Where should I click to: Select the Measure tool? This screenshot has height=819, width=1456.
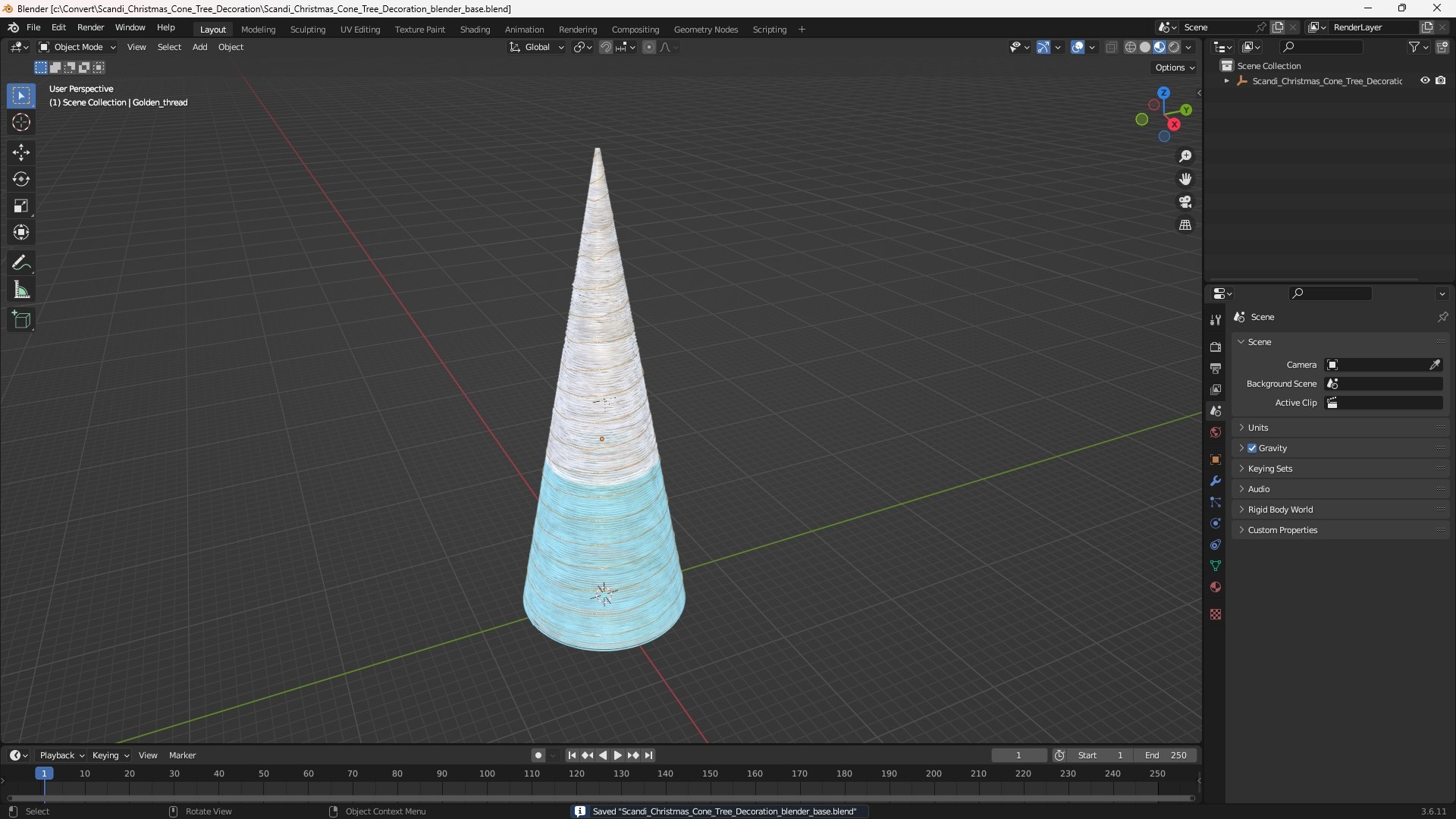click(x=20, y=290)
